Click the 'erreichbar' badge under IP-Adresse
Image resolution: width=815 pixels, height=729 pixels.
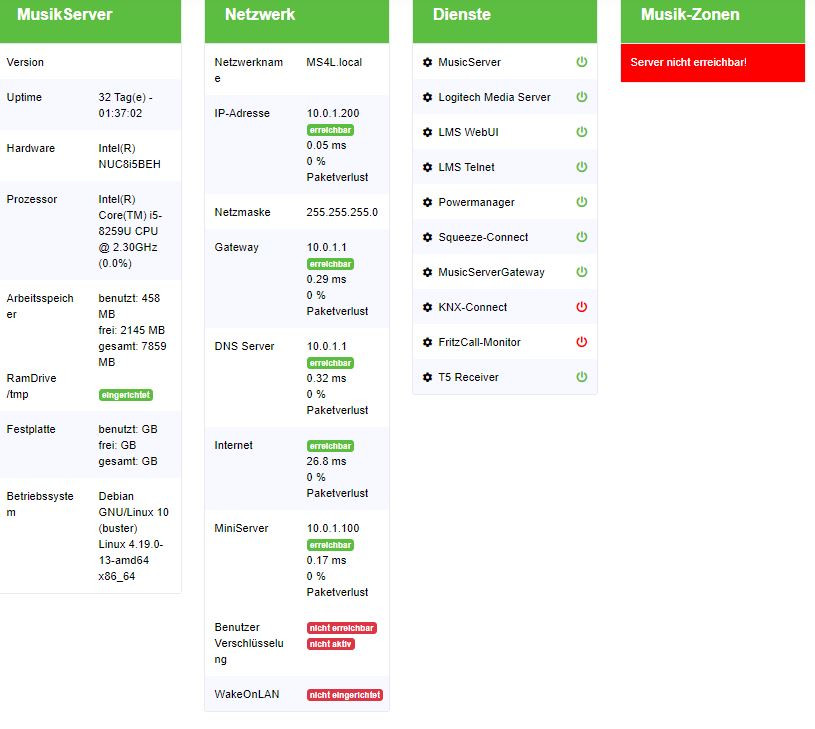pos(331,130)
